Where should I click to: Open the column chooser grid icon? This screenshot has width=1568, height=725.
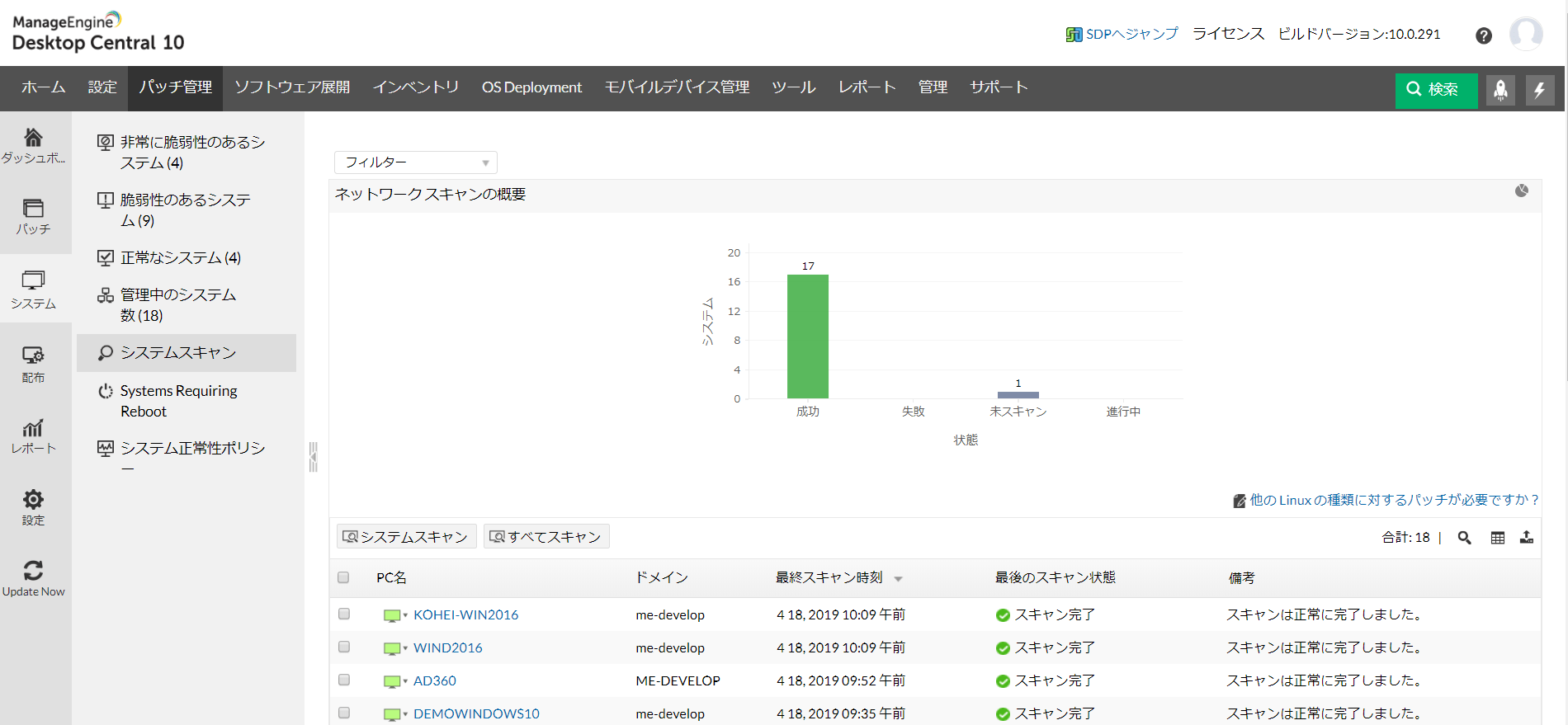[x=1497, y=538]
